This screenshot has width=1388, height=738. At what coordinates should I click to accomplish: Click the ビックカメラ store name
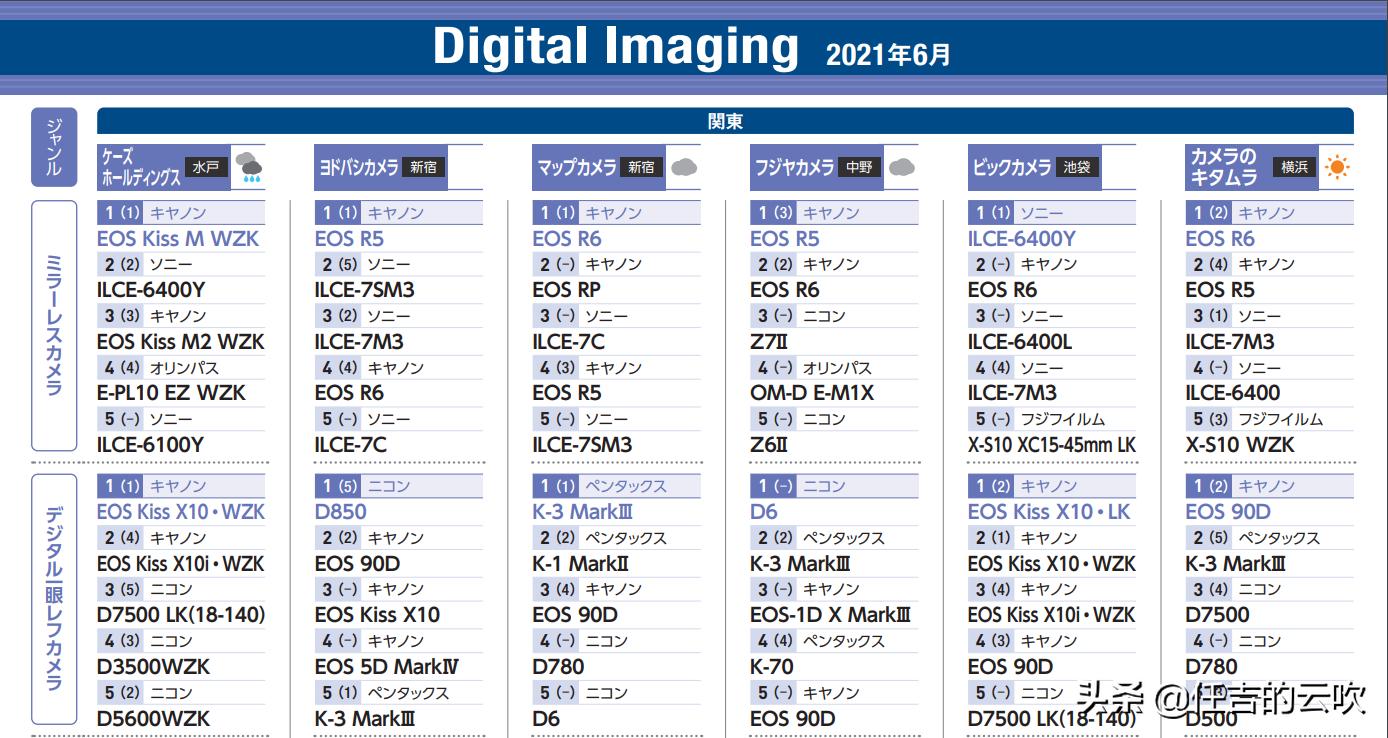[x=1011, y=167]
